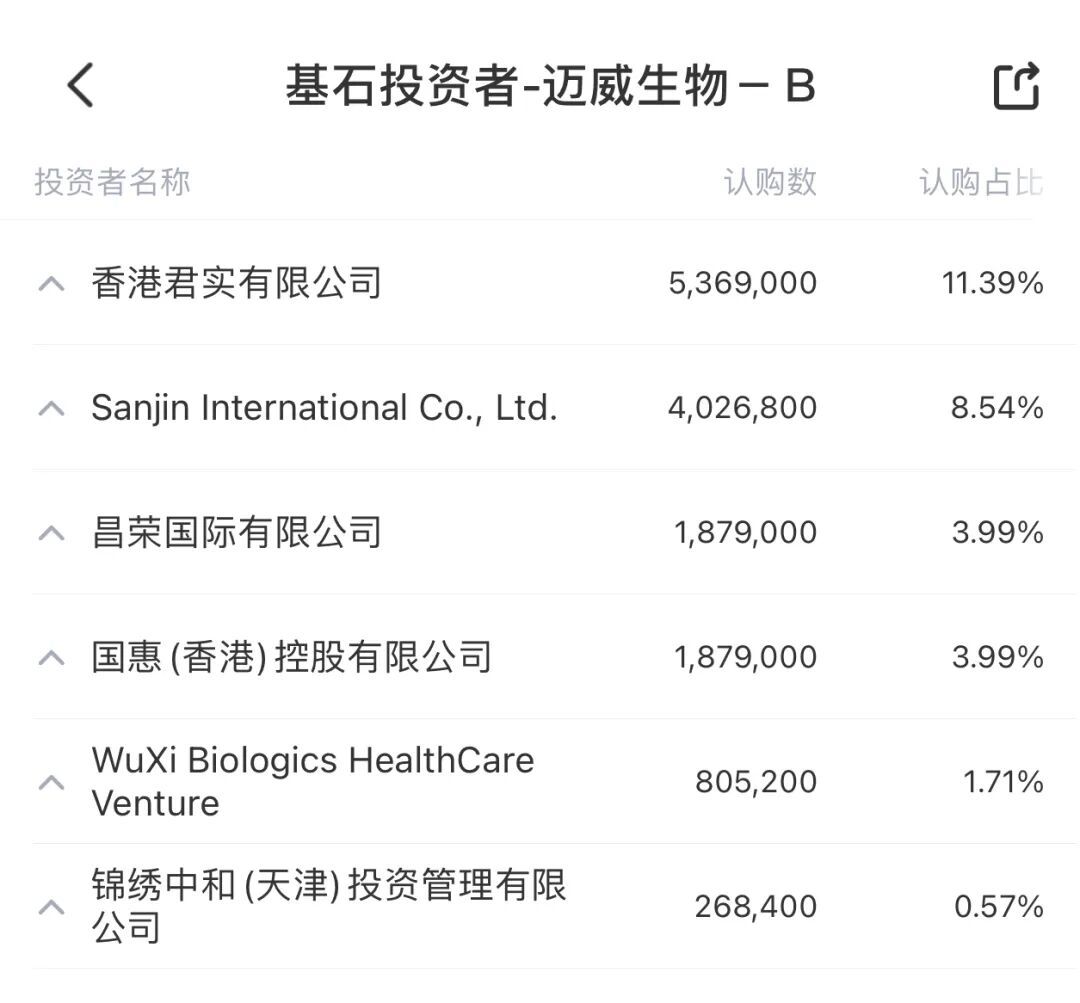The image size is (1080, 1003).
Task: Tap the 认购占比 column header
Action: tap(980, 182)
